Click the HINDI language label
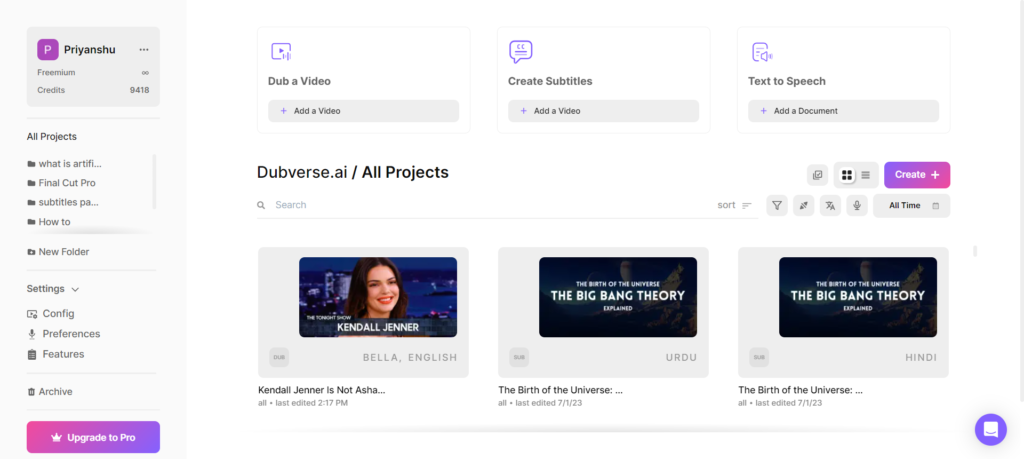Screen dimensions: 1024x459 921,358
